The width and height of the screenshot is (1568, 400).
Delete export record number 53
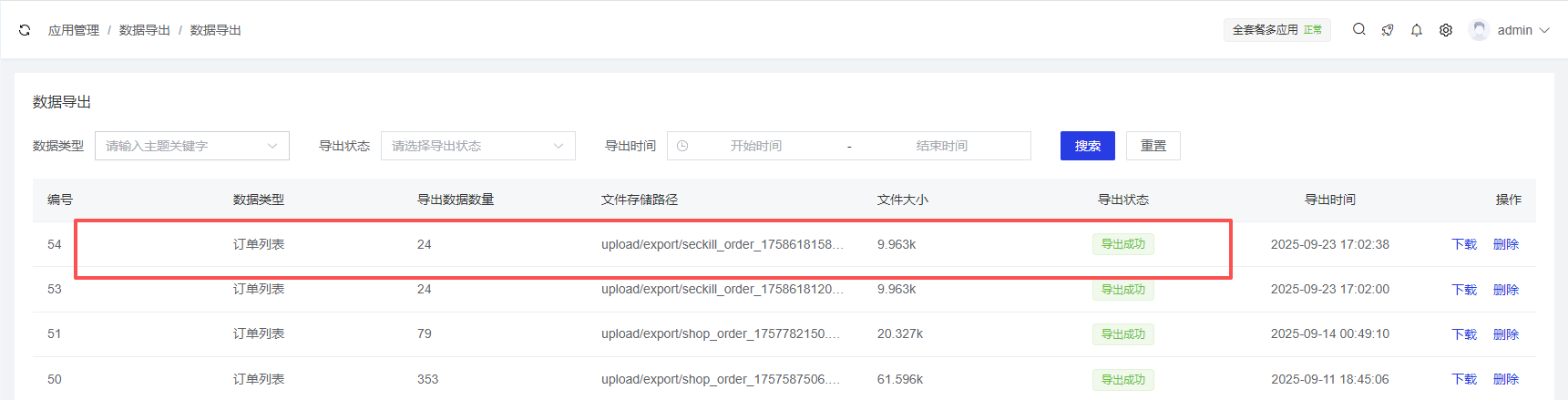[x=1505, y=290]
